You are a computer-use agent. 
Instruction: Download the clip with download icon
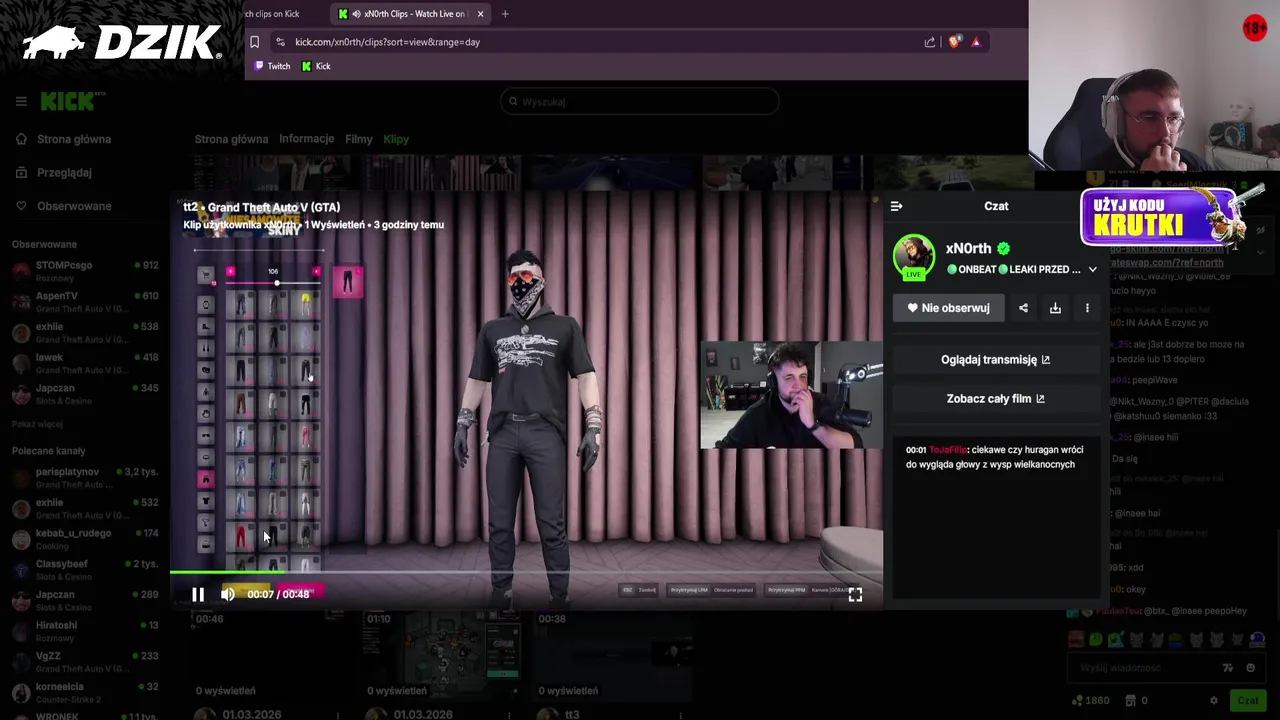point(1055,308)
